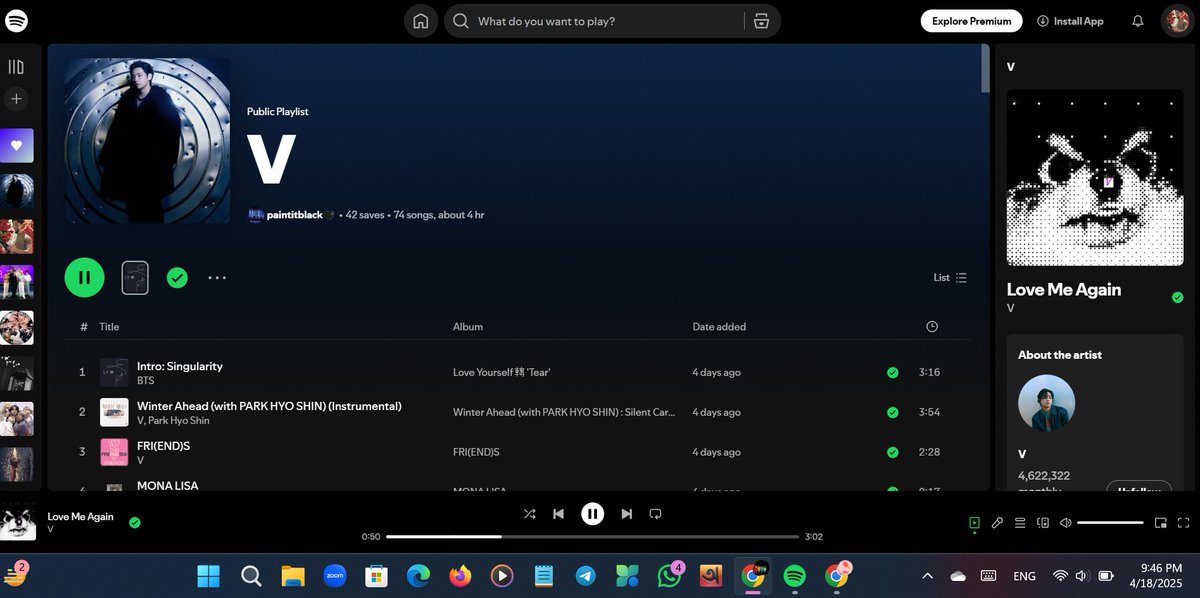This screenshot has width=1200, height=598.
Task: Adjust the Spotify volume slider
Action: pos(1110,522)
